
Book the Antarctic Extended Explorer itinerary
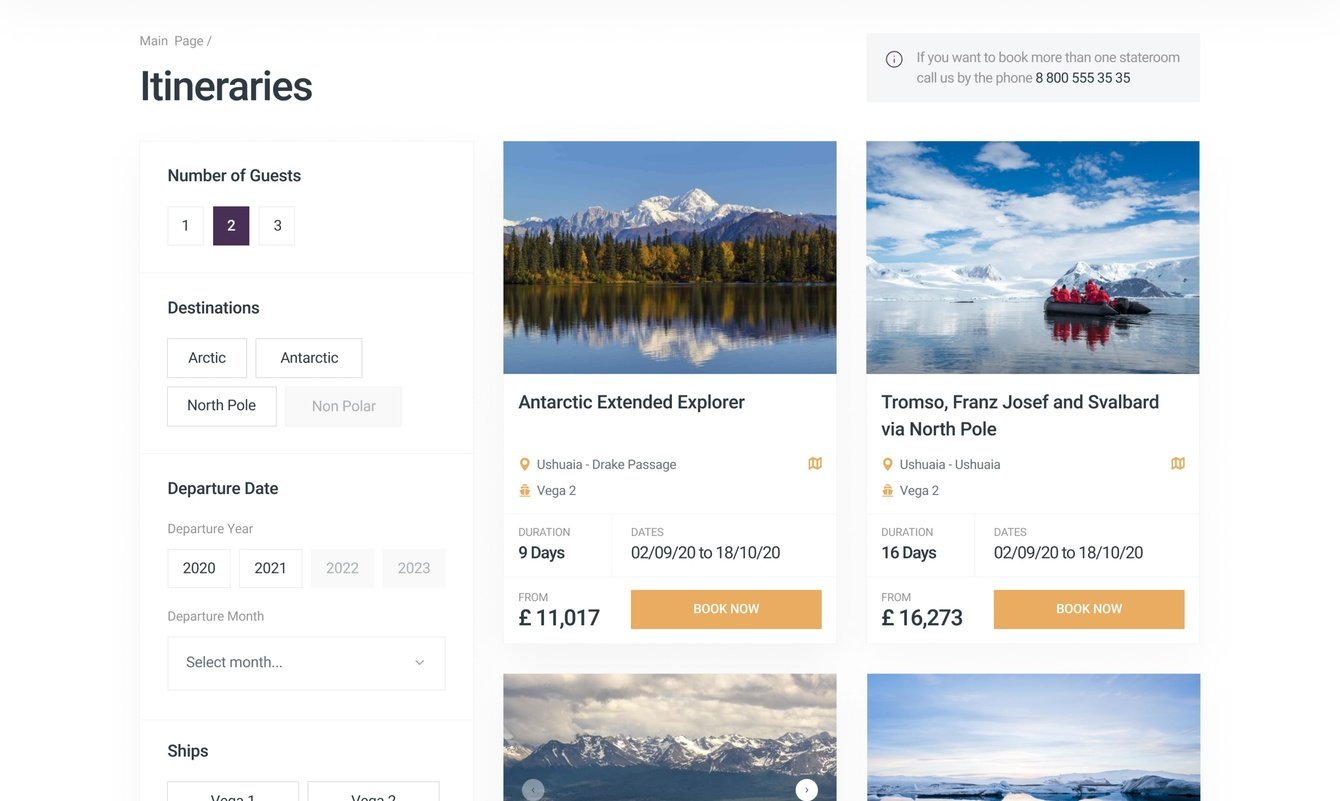(x=726, y=609)
